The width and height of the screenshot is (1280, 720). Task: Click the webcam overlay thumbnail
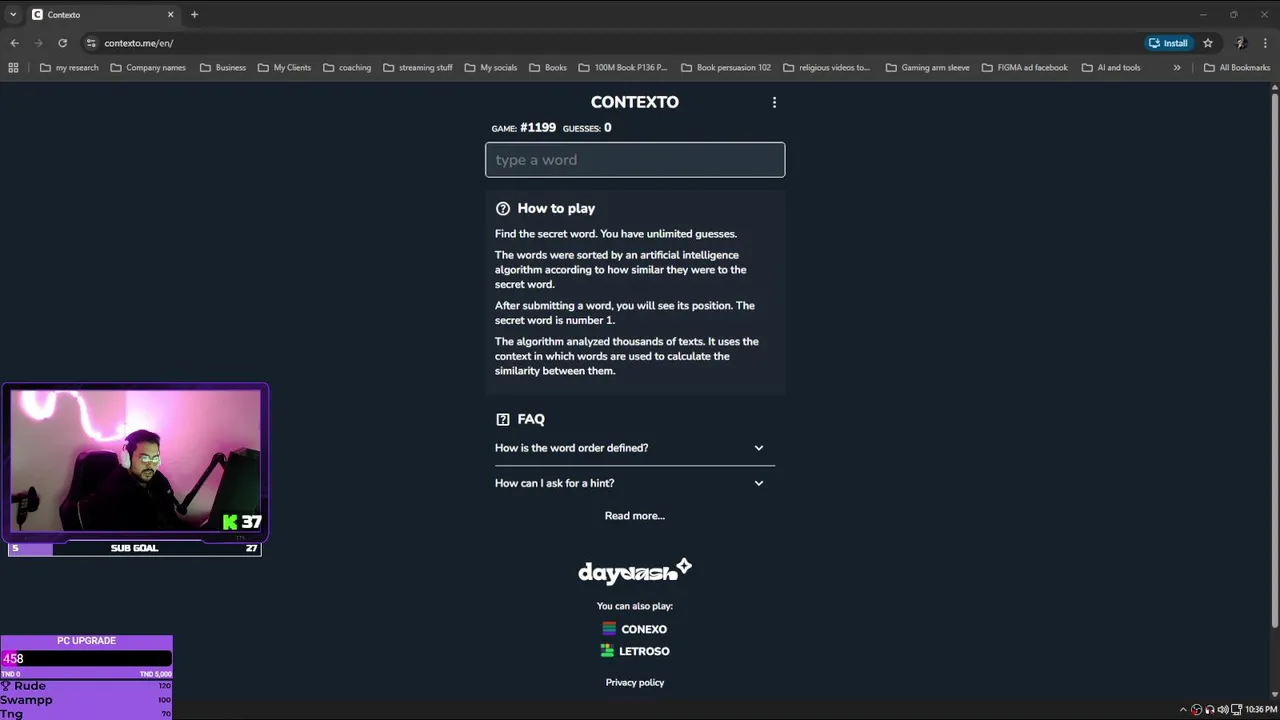(x=135, y=461)
